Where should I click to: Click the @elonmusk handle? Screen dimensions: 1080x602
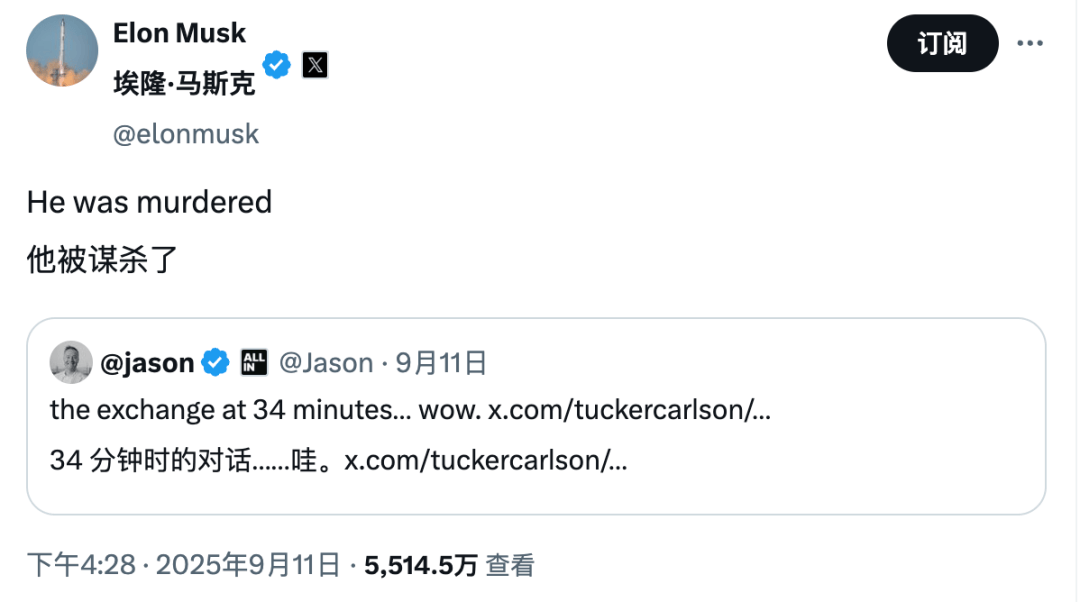click(x=186, y=134)
